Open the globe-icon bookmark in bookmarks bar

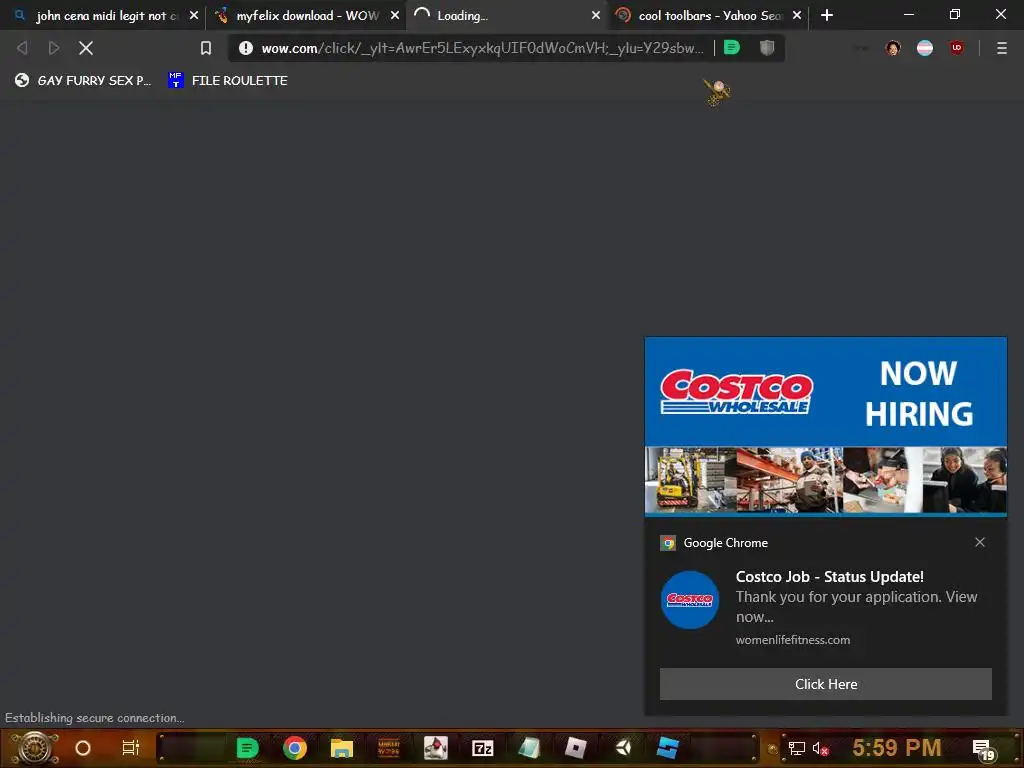point(82,80)
